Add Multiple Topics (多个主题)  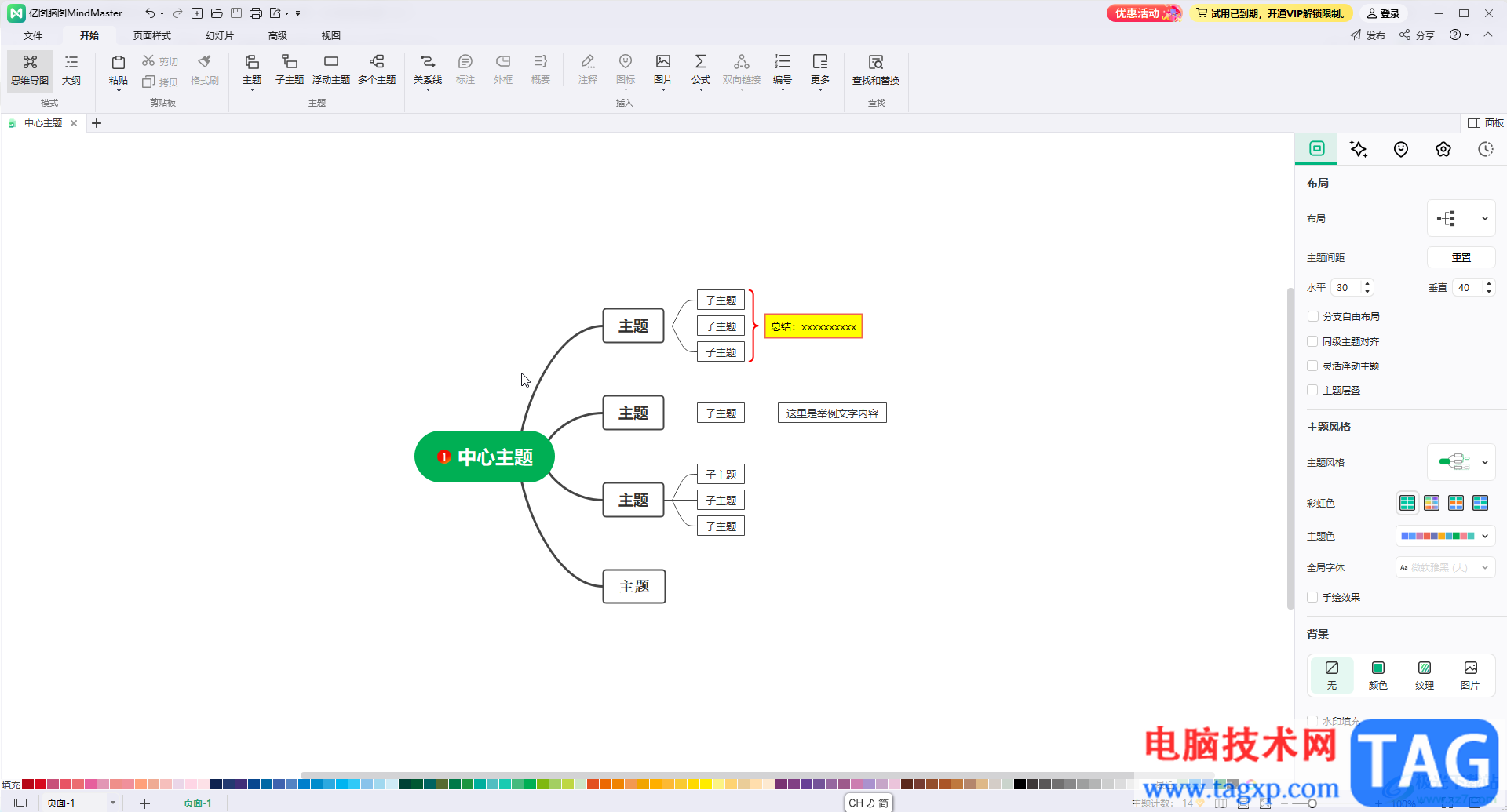click(377, 70)
